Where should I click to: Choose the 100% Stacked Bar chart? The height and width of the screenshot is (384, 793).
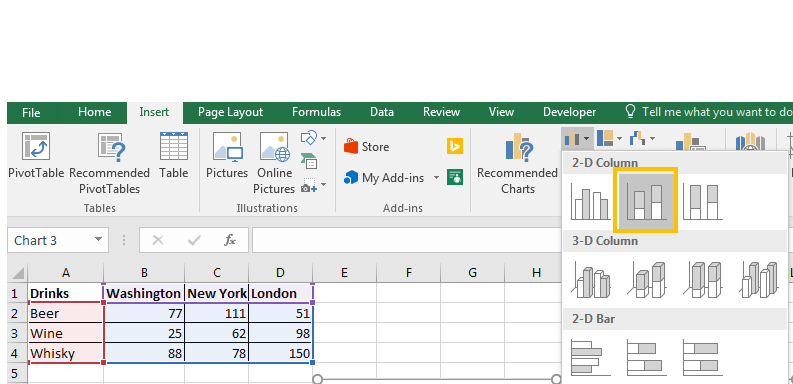pos(701,357)
